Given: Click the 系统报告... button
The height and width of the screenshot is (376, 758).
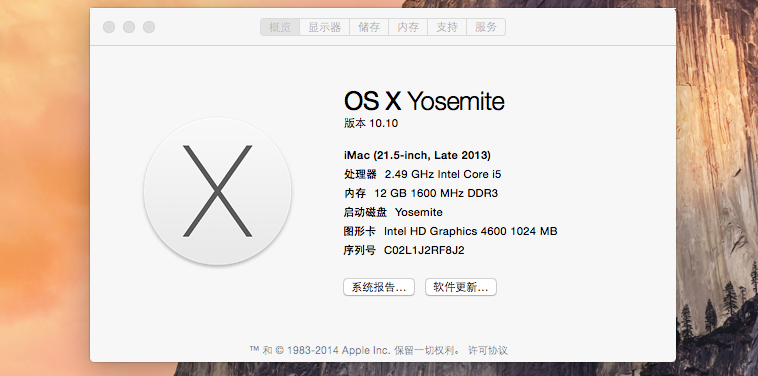Looking at the screenshot, I should [x=379, y=287].
